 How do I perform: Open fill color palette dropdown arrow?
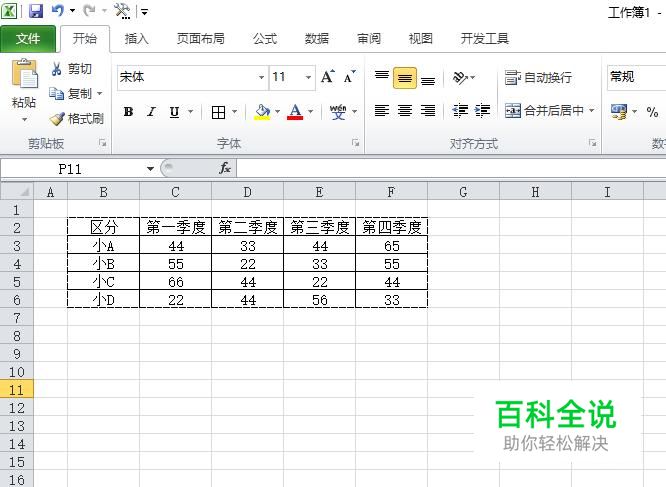277,112
